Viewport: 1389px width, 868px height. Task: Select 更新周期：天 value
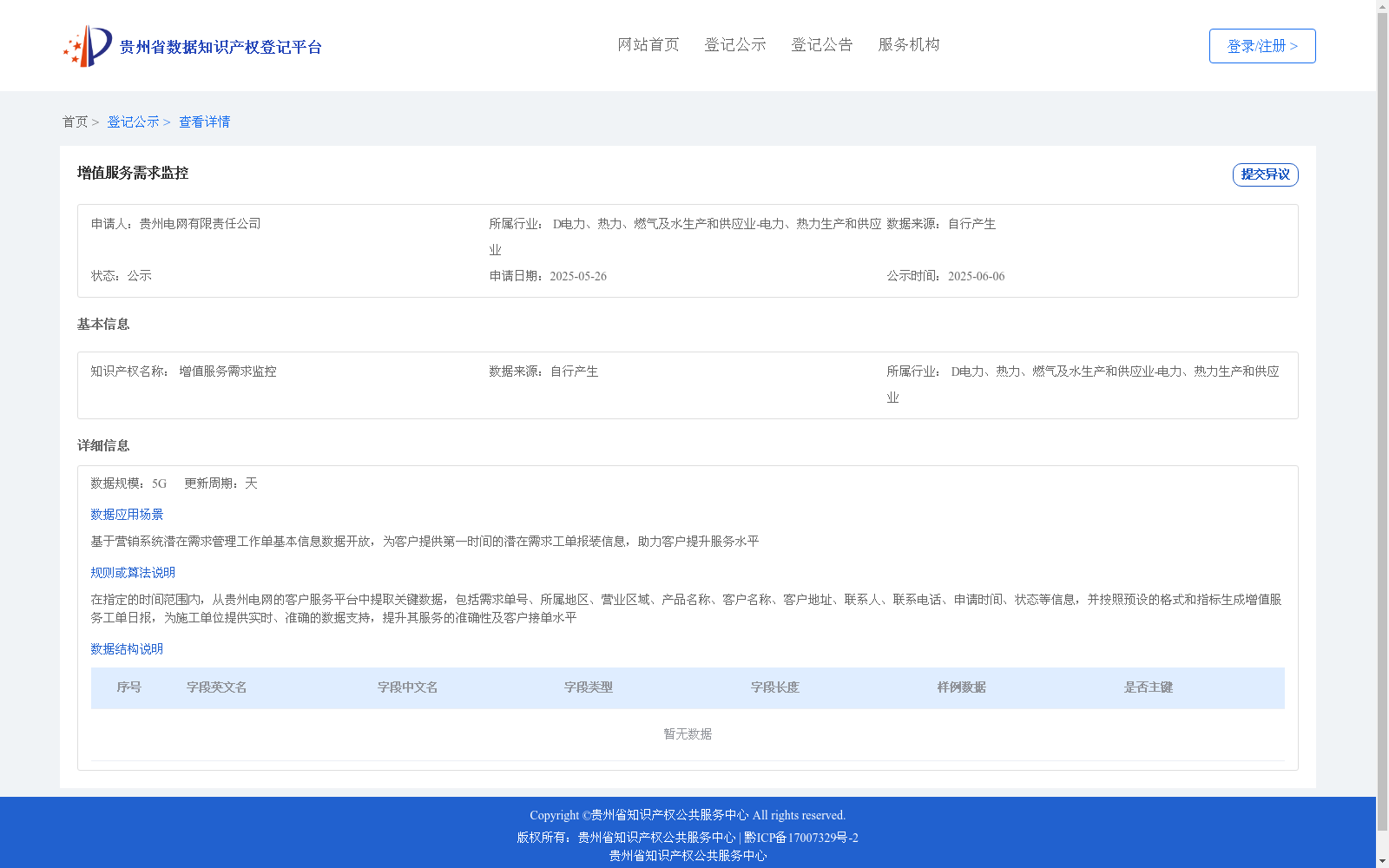(x=221, y=483)
